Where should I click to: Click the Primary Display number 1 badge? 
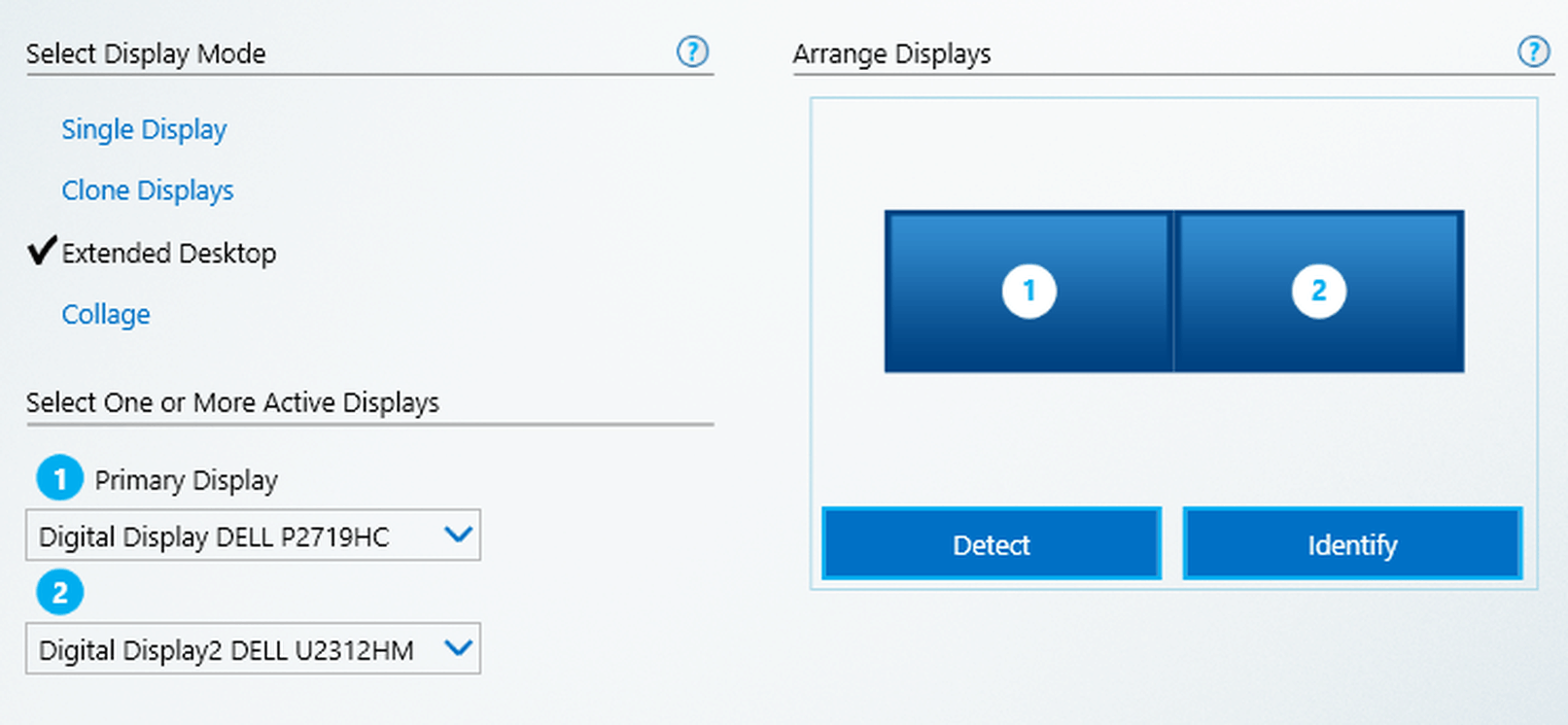(59, 478)
